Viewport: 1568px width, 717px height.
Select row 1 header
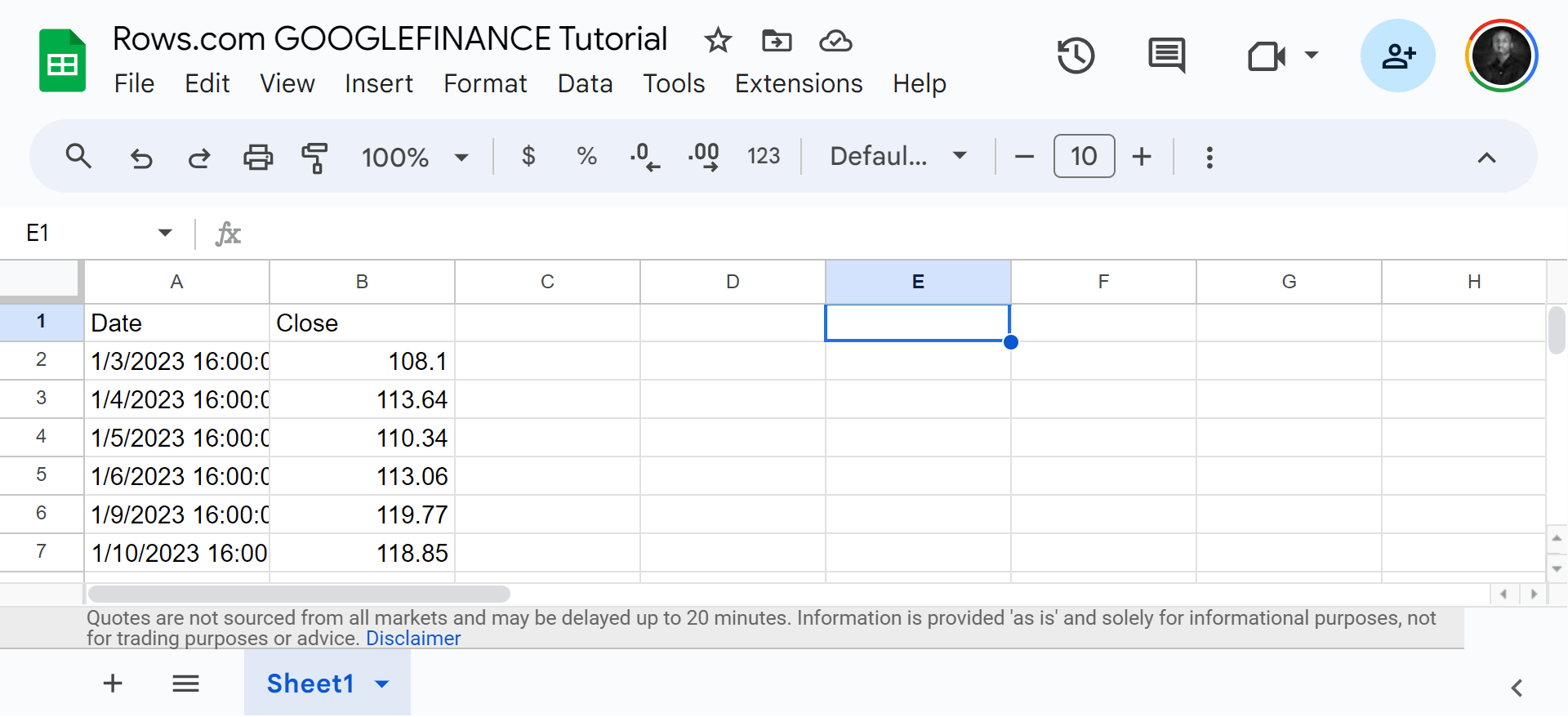click(x=41, y=322)
